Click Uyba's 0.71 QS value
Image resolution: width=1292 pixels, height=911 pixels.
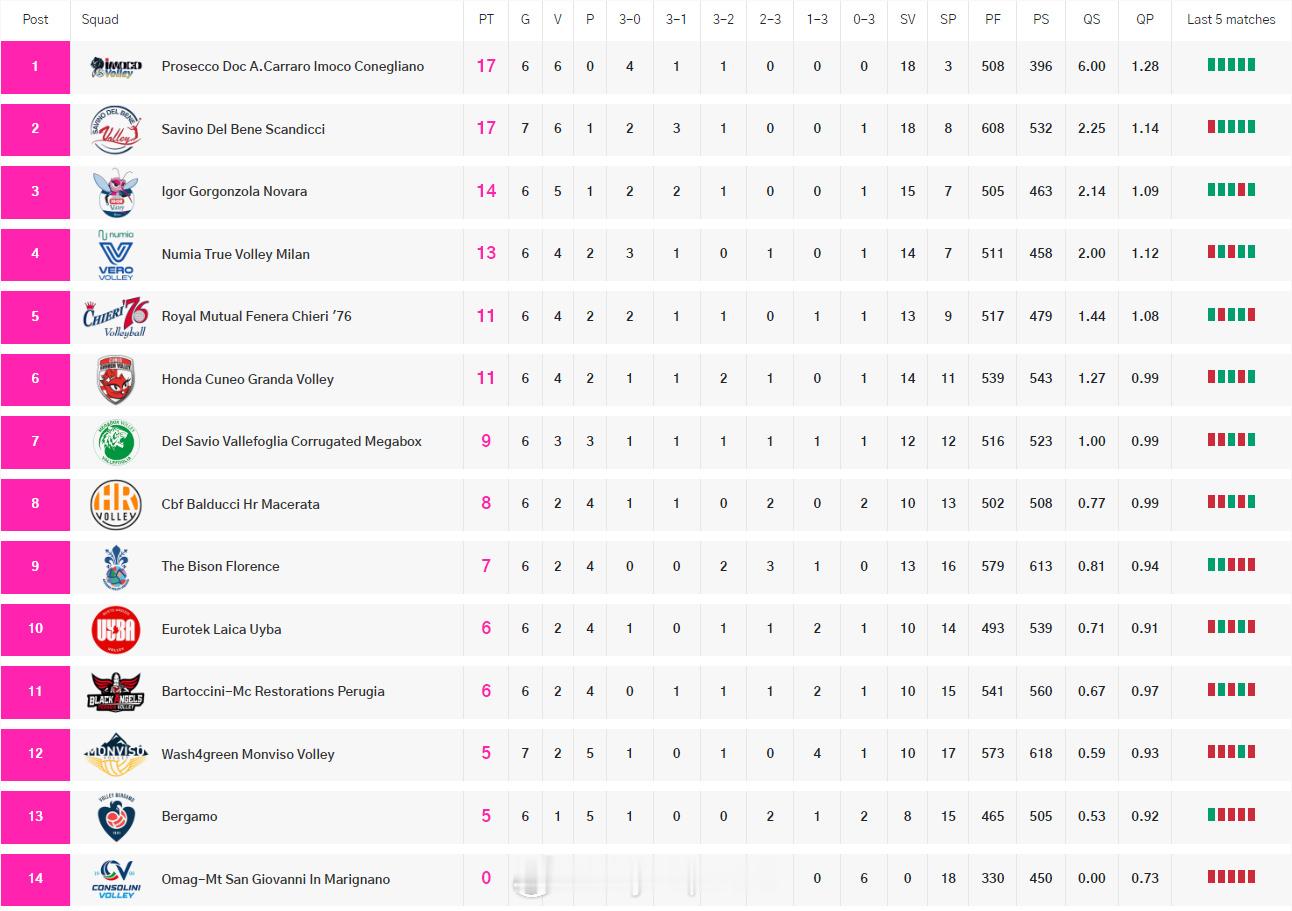pos(1092,629)
